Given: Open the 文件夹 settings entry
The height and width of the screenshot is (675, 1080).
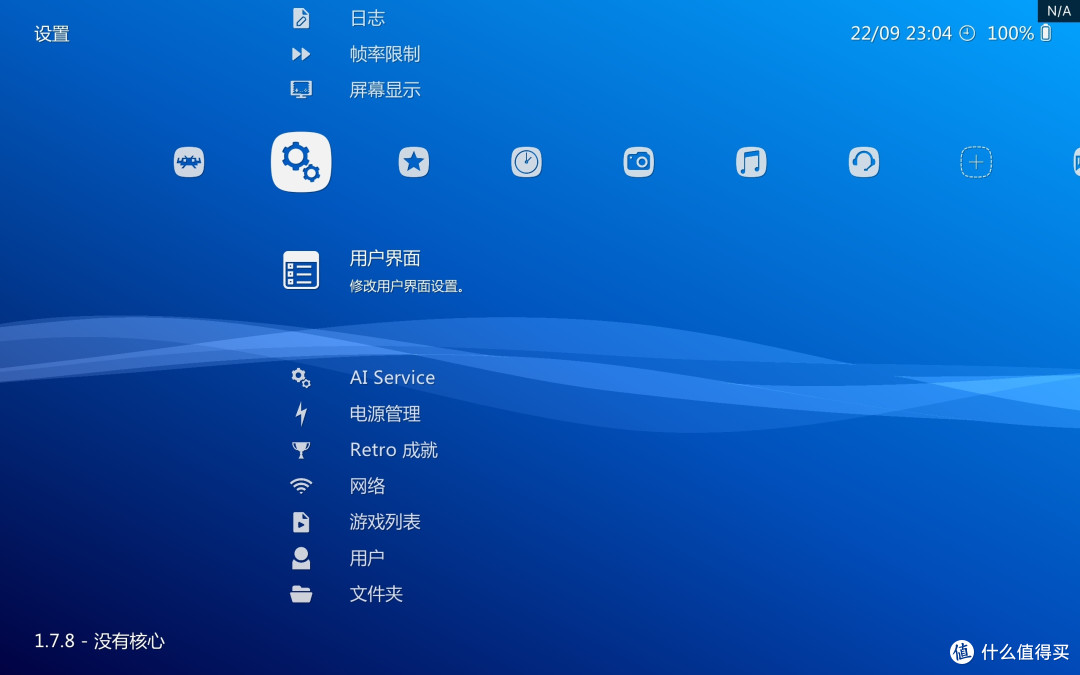Looking at the screenshot, I should point(376,594).
